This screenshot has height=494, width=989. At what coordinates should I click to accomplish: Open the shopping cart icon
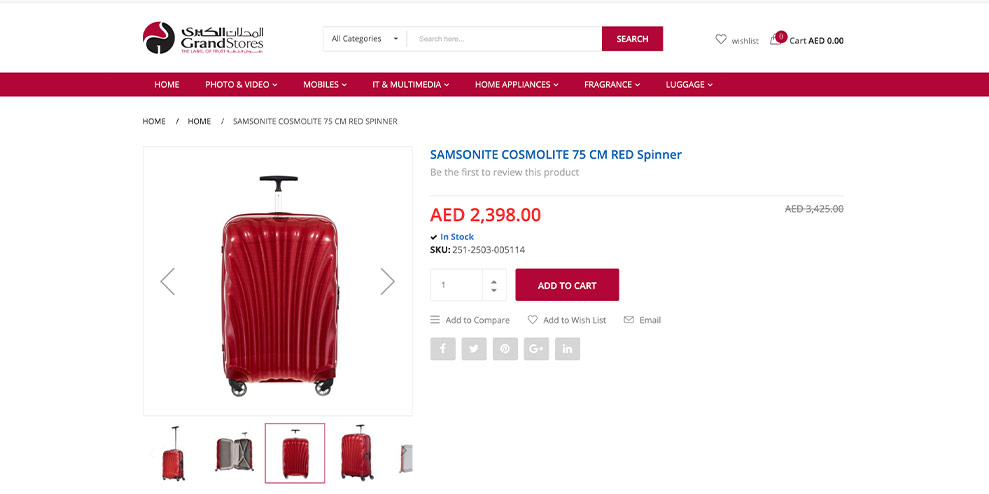776,40
